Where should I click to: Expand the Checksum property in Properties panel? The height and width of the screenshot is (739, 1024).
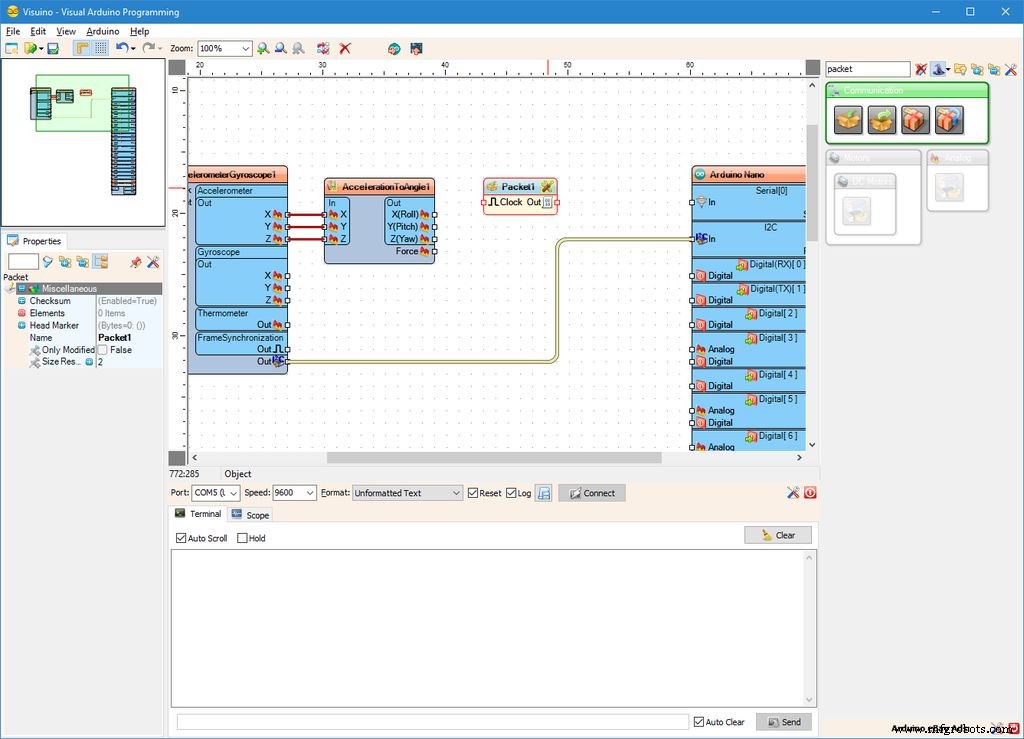click(22, 300)
